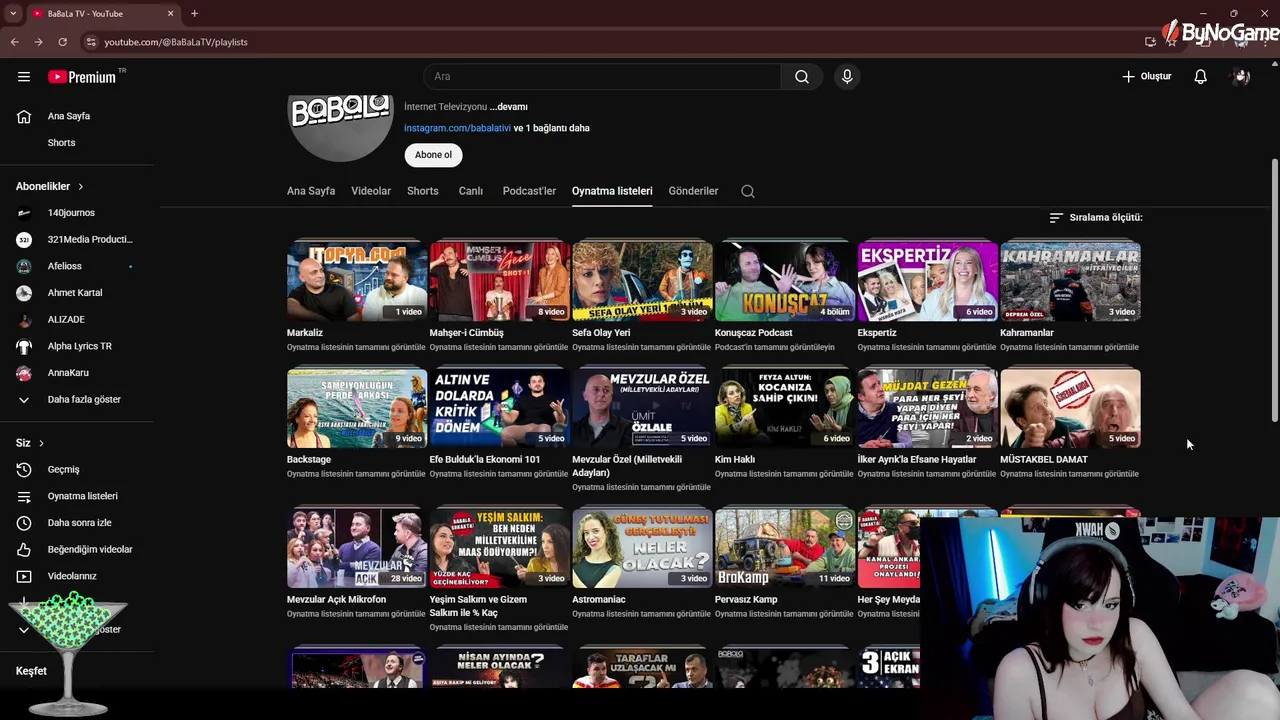Open the Kahramanlar playlist thumbnail
Screen dimensions: 1280x720
(x=1070, y=282)
